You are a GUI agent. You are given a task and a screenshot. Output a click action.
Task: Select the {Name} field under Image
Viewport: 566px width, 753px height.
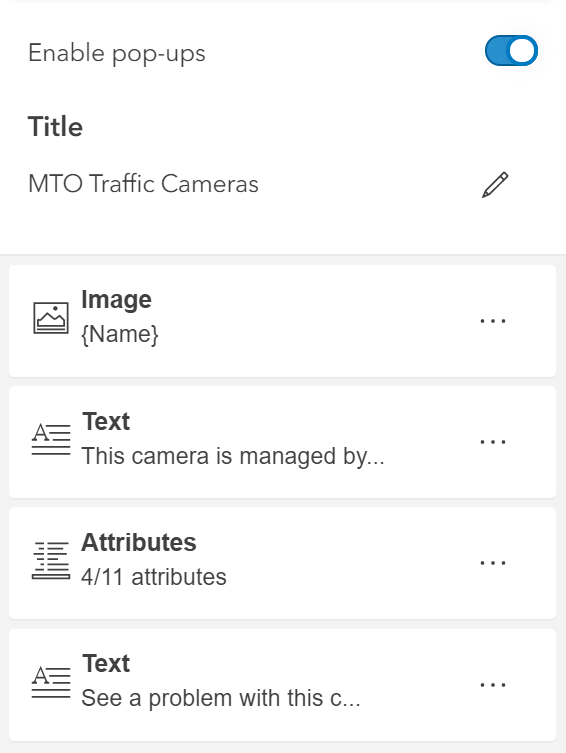tap(120, 334)
